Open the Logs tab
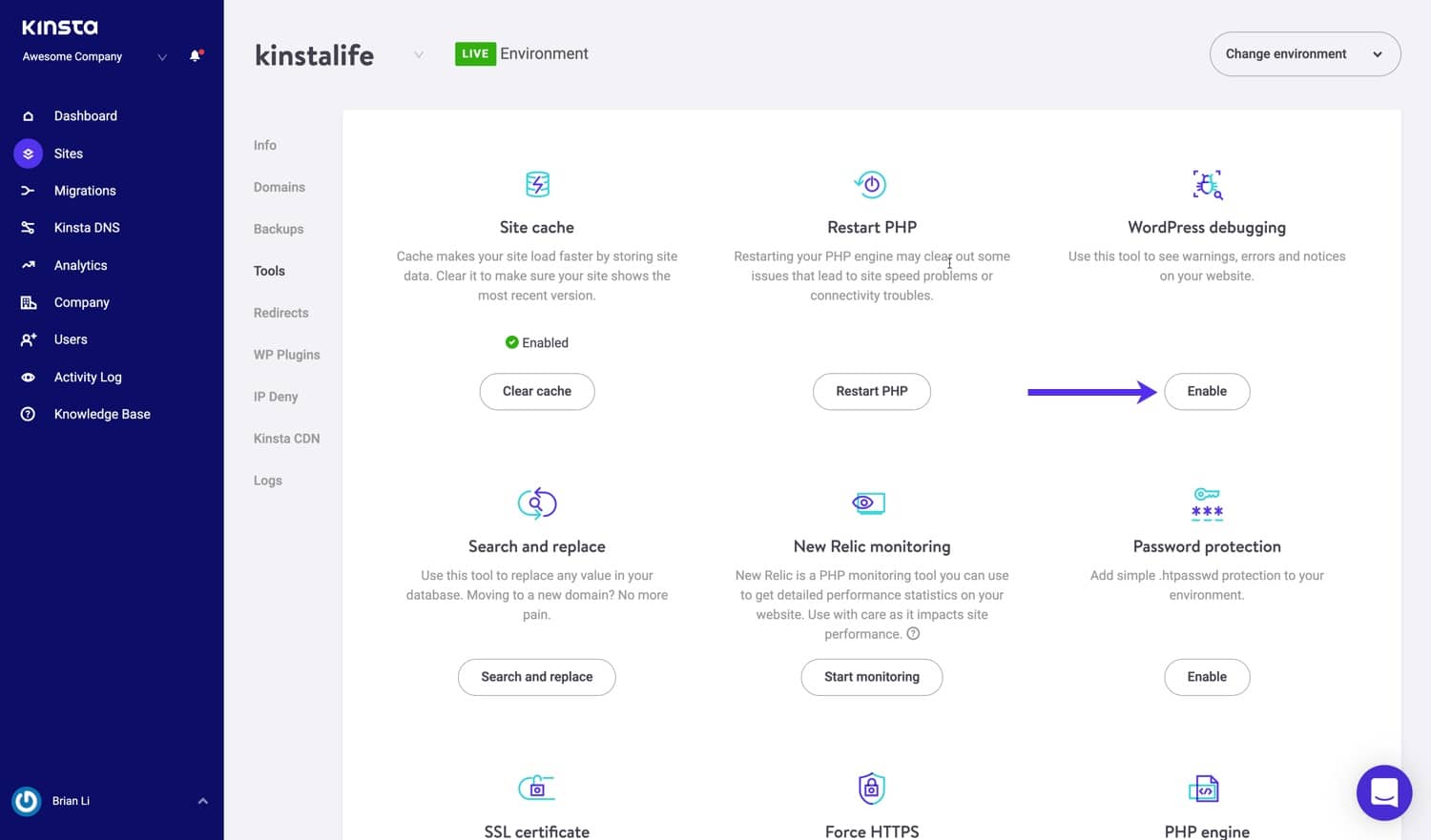Image resolution: width=1431 pixels, height=840 pixels. coord(268,481)
